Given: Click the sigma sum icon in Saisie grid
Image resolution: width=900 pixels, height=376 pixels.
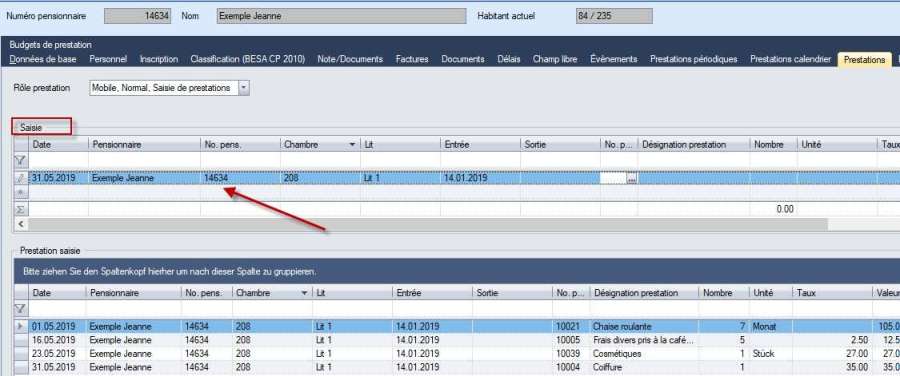Looking at the screenshot, I should [21, 209].
